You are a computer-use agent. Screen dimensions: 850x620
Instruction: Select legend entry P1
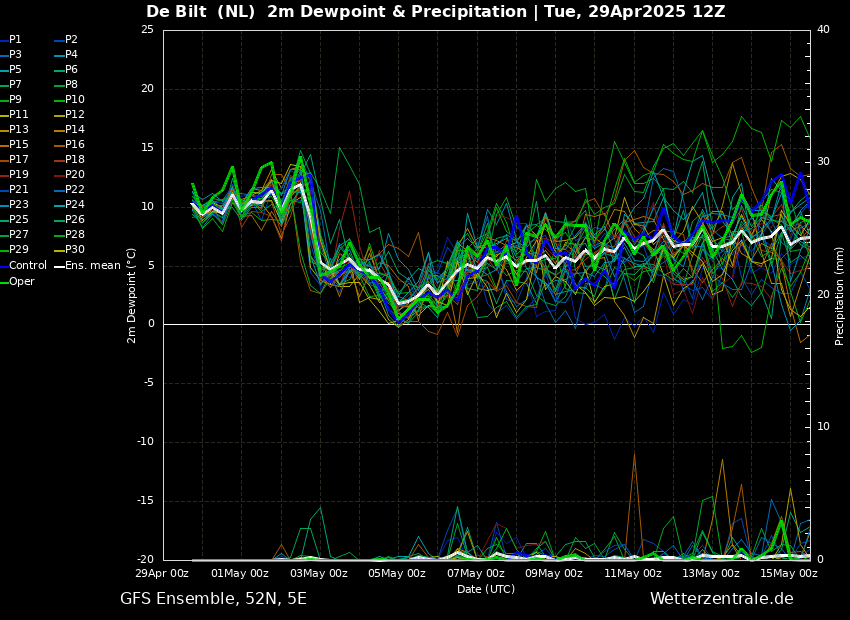pyautogui.click(x=11, y=40)
